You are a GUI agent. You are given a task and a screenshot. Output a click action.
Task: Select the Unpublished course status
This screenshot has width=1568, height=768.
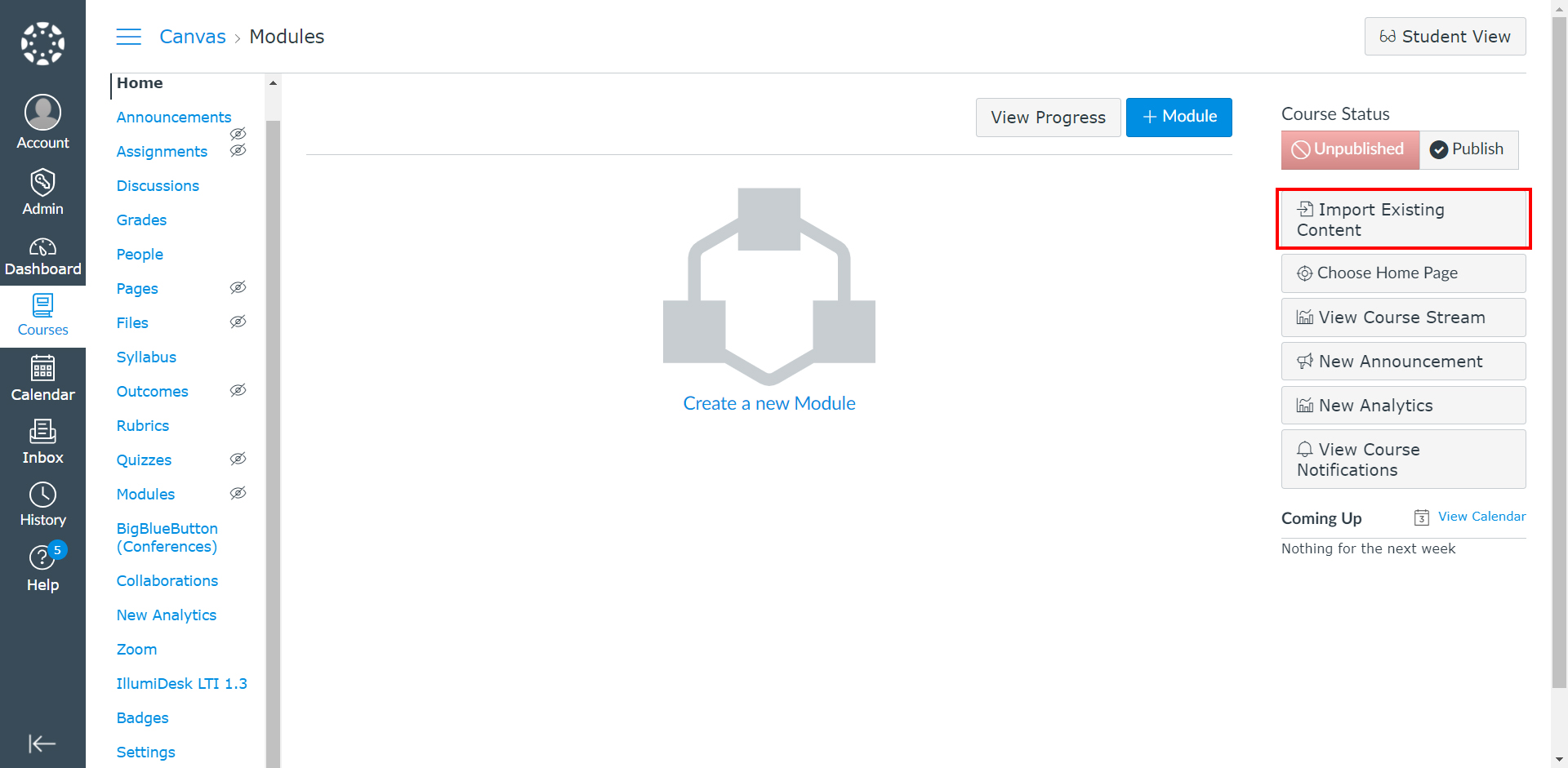[x=1350, y=149]
